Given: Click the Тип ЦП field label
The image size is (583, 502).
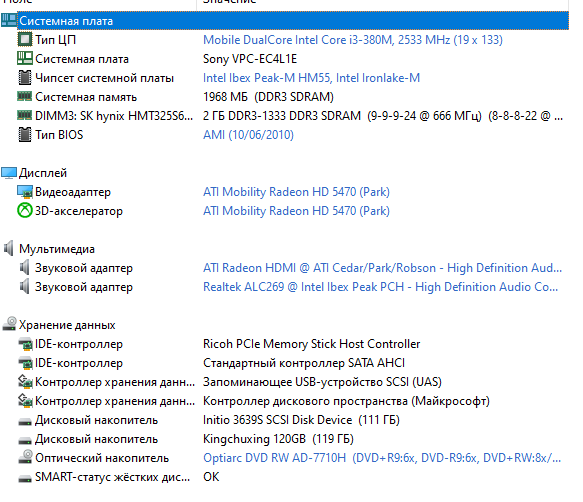Looking at the screenshot, I should coord(55,39).
